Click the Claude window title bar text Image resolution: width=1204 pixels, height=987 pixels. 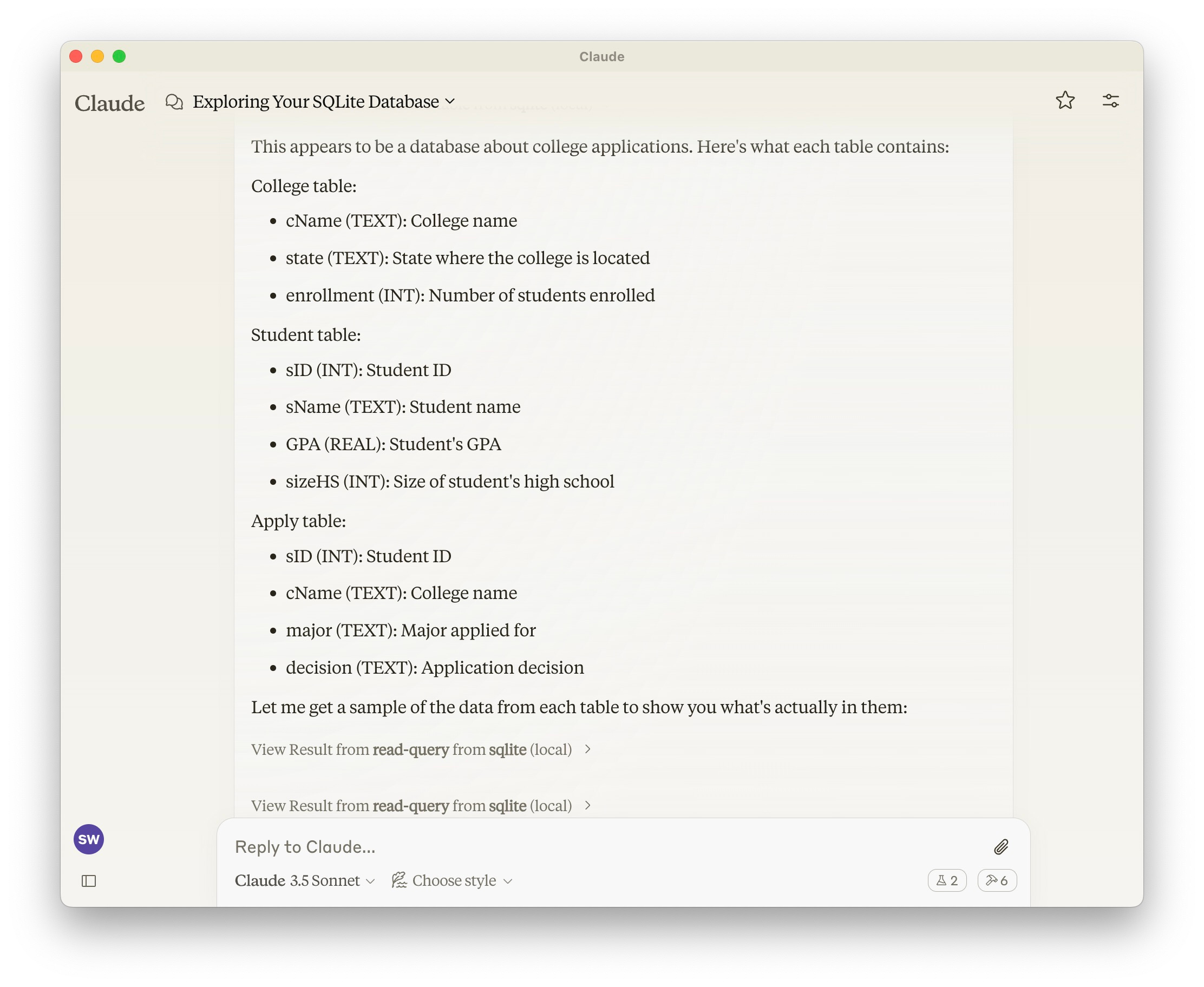click(601, 56)
